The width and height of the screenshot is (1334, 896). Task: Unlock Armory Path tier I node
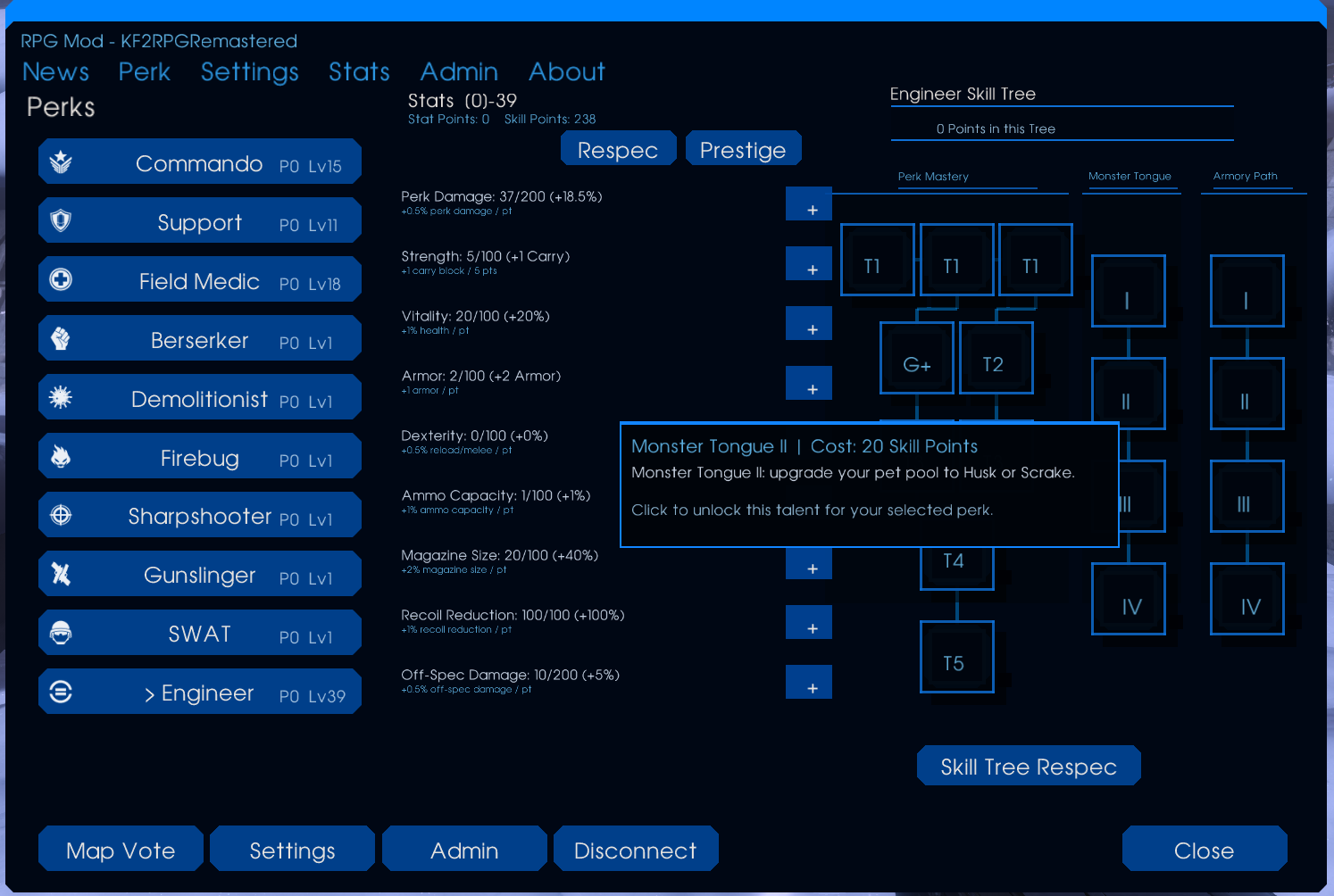pyautogui.click(x=1247, y=291)
